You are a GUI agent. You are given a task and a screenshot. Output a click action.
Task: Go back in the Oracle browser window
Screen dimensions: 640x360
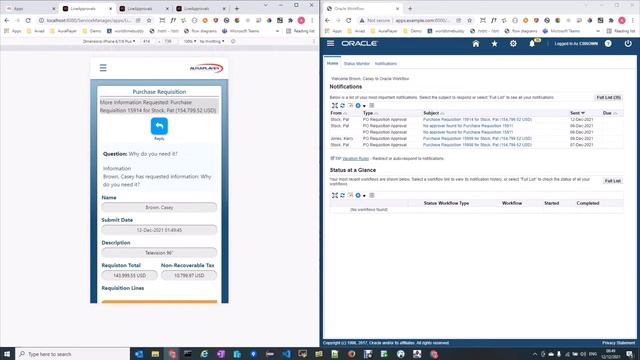327,20
